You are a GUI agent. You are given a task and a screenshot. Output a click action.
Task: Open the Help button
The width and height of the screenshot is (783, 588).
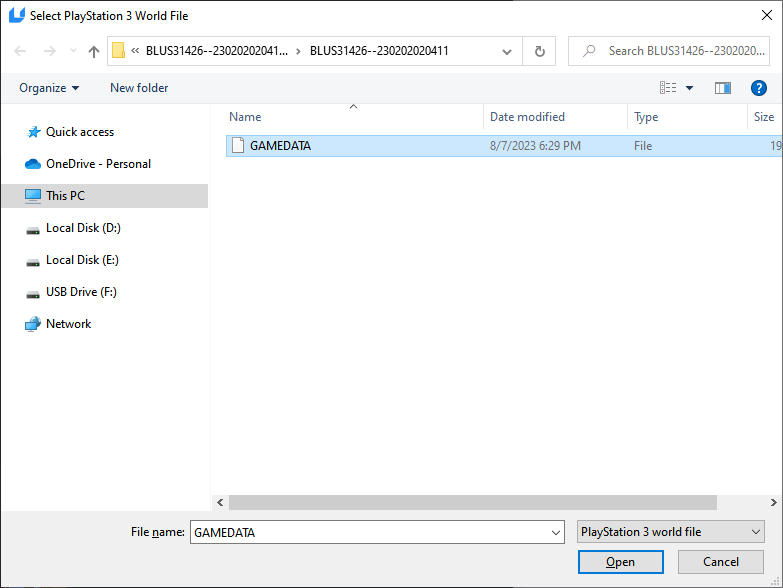759,88
